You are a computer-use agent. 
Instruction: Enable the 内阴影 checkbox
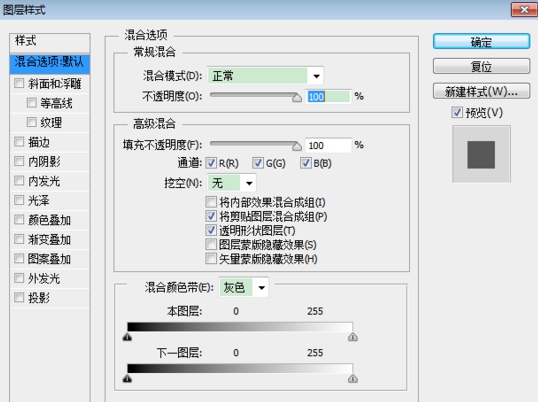[x=19, y=161]
